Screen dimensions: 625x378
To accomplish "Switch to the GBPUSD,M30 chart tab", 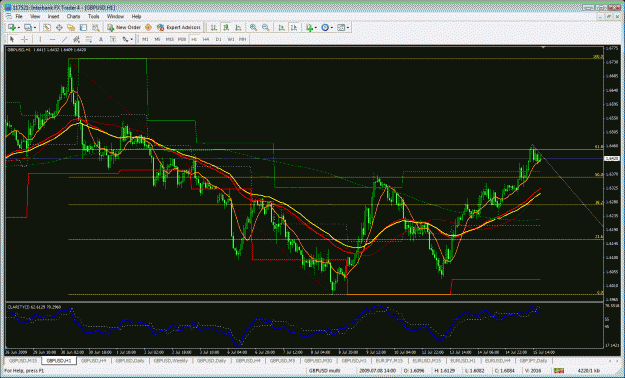I will pyautogui.click(x=318, y=360).
